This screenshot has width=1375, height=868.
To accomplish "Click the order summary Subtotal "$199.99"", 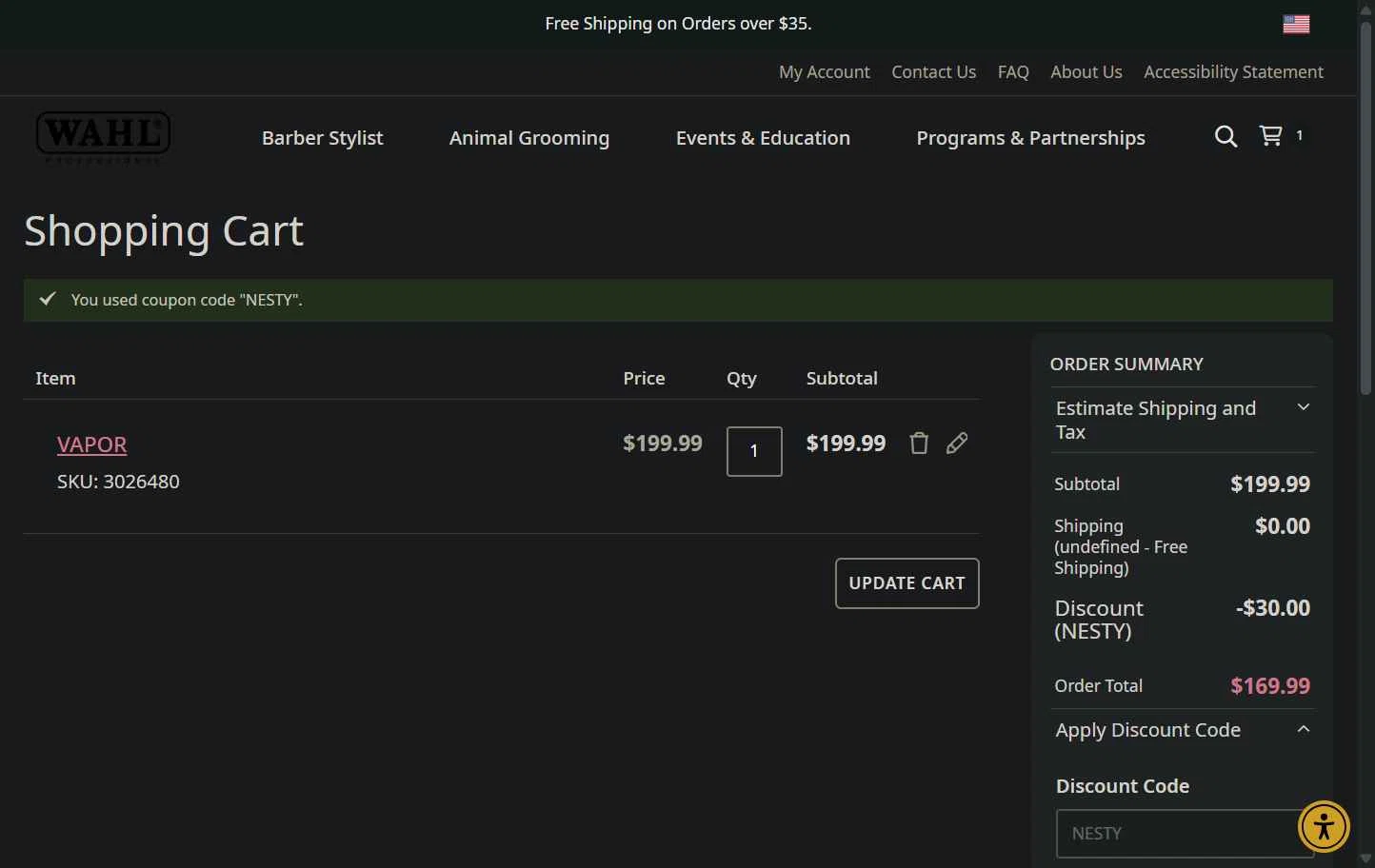I will coord(1270,483).
